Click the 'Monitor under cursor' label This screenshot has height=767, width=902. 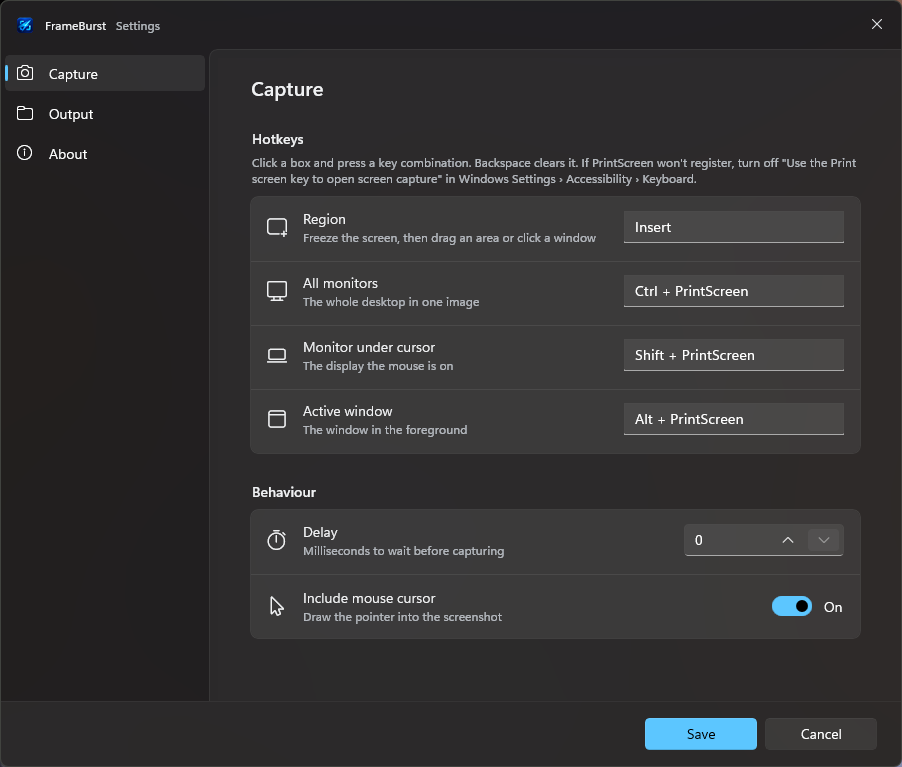369,347
